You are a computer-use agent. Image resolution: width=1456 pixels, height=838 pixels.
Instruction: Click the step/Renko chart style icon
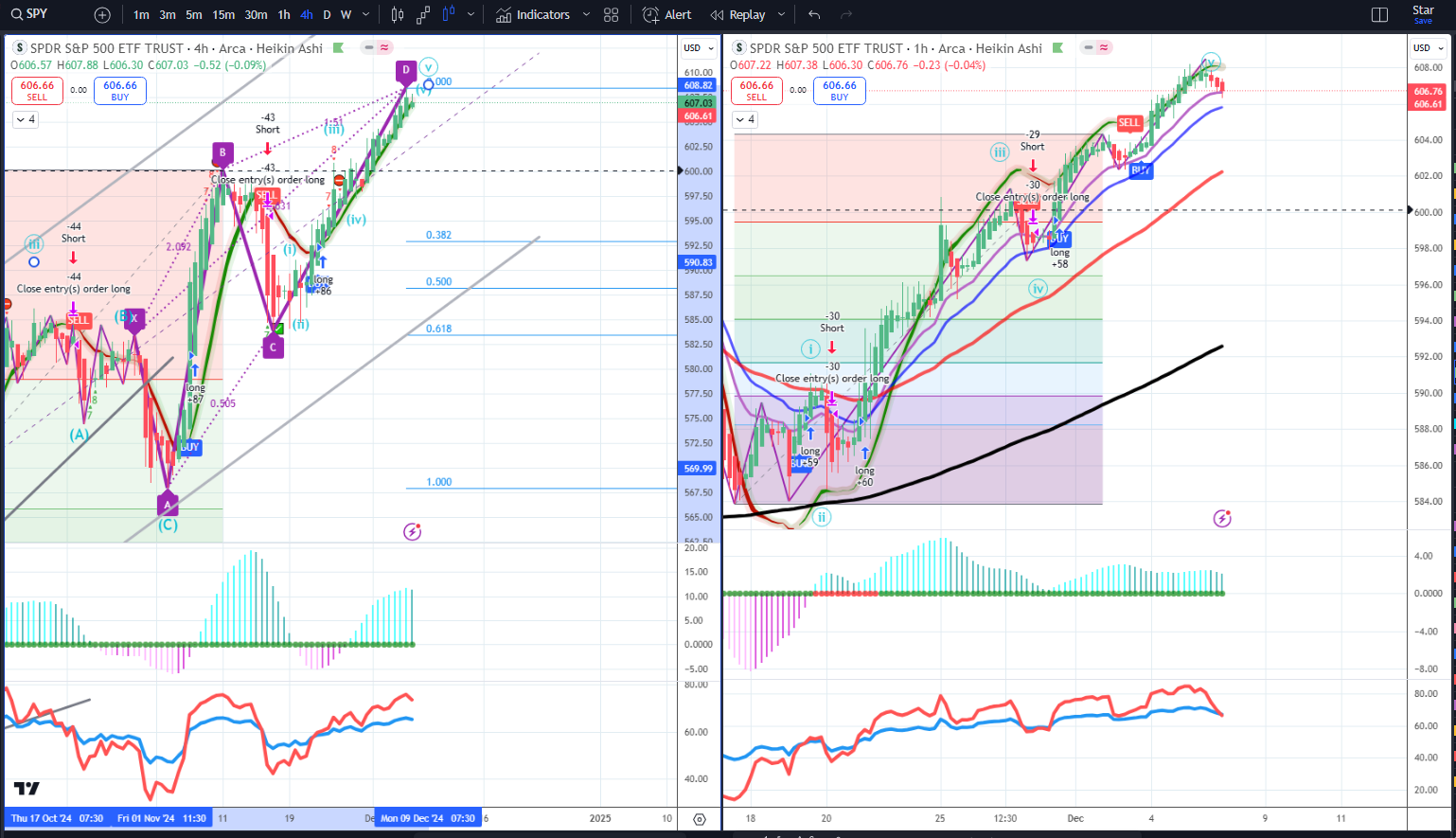tap(423, 15)
